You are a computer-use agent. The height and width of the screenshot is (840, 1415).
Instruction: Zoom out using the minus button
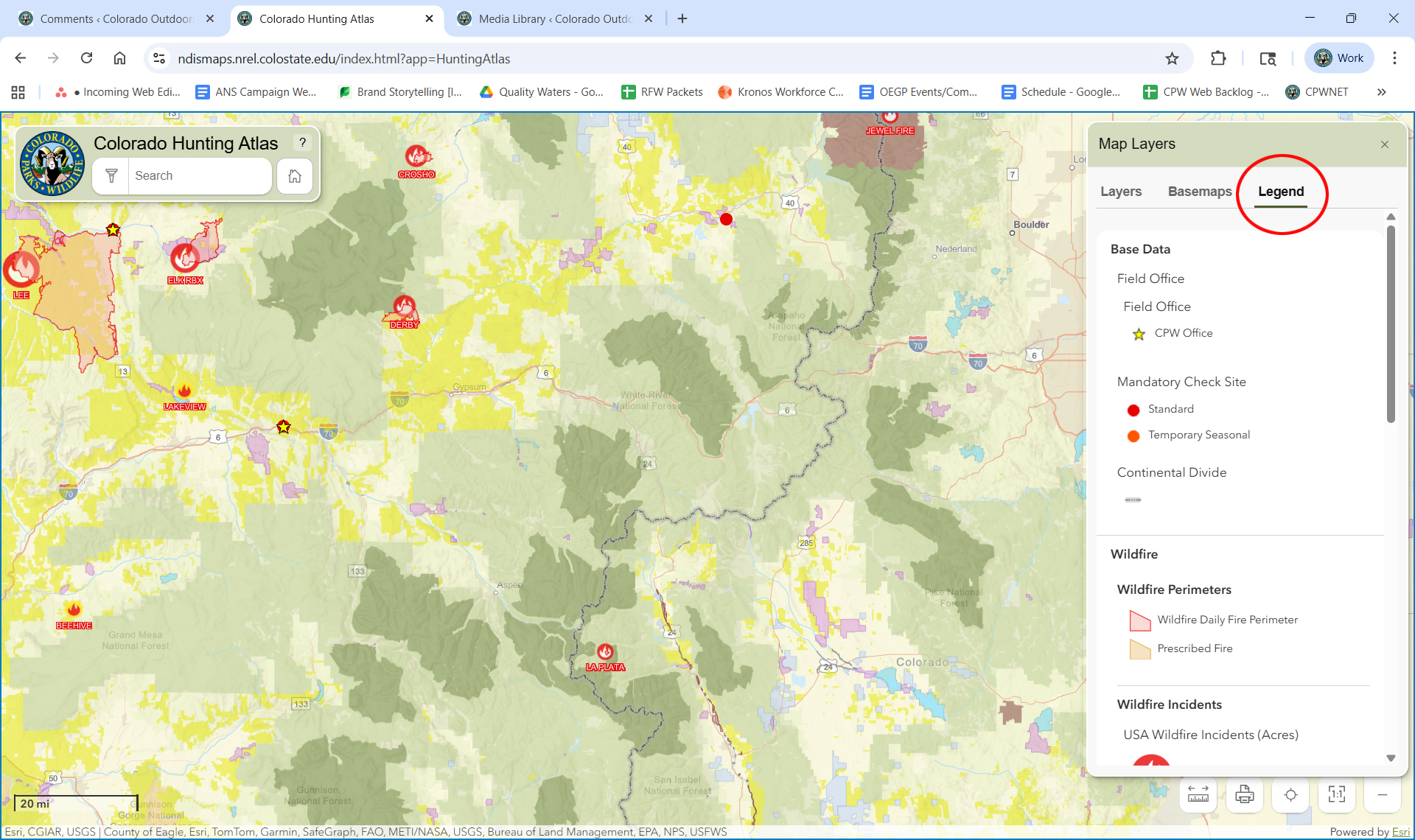tap(1383, 794)
